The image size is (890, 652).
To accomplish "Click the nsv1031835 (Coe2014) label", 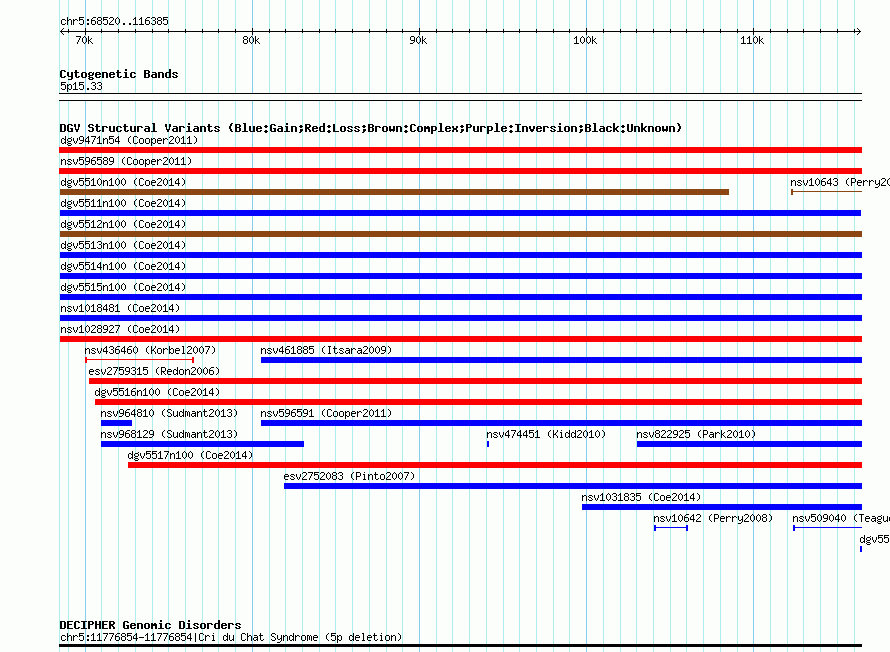I will click(x=641, y=498).
